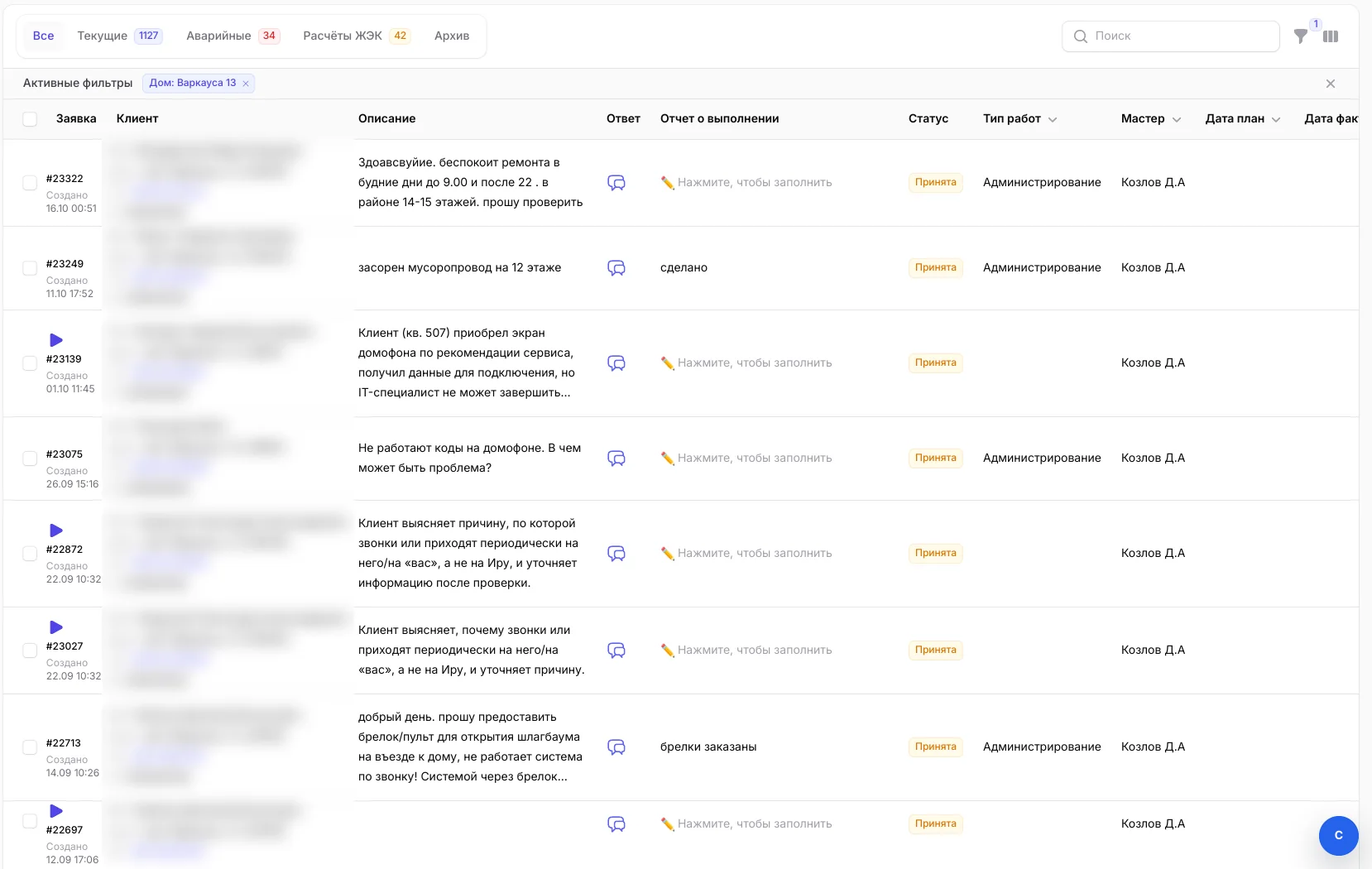Check the box for request #23322
This screenshot has height=869, width=1372.
[30, 183]
